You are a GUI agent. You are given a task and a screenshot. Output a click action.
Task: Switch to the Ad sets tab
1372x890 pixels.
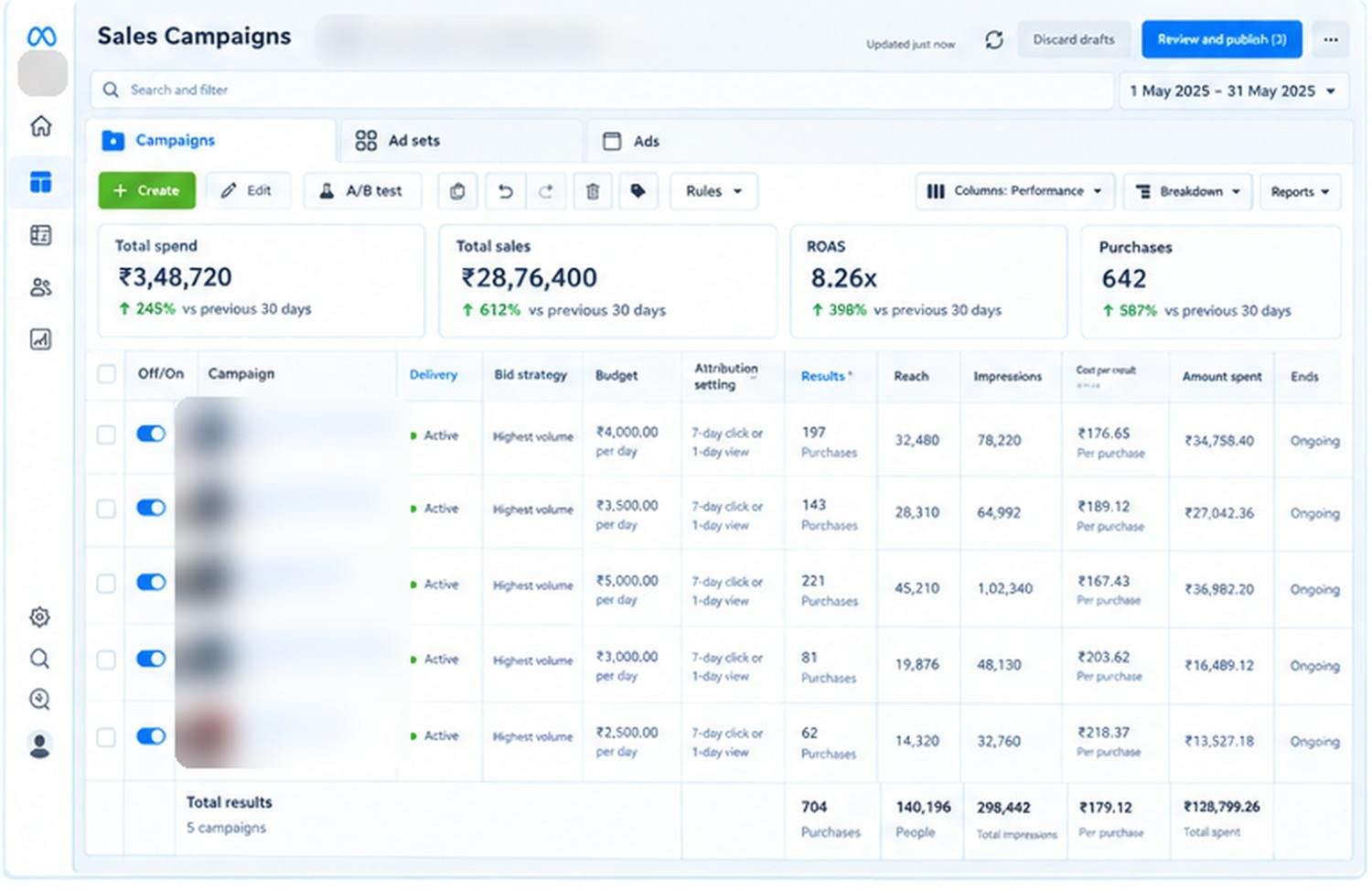point(460,141)
